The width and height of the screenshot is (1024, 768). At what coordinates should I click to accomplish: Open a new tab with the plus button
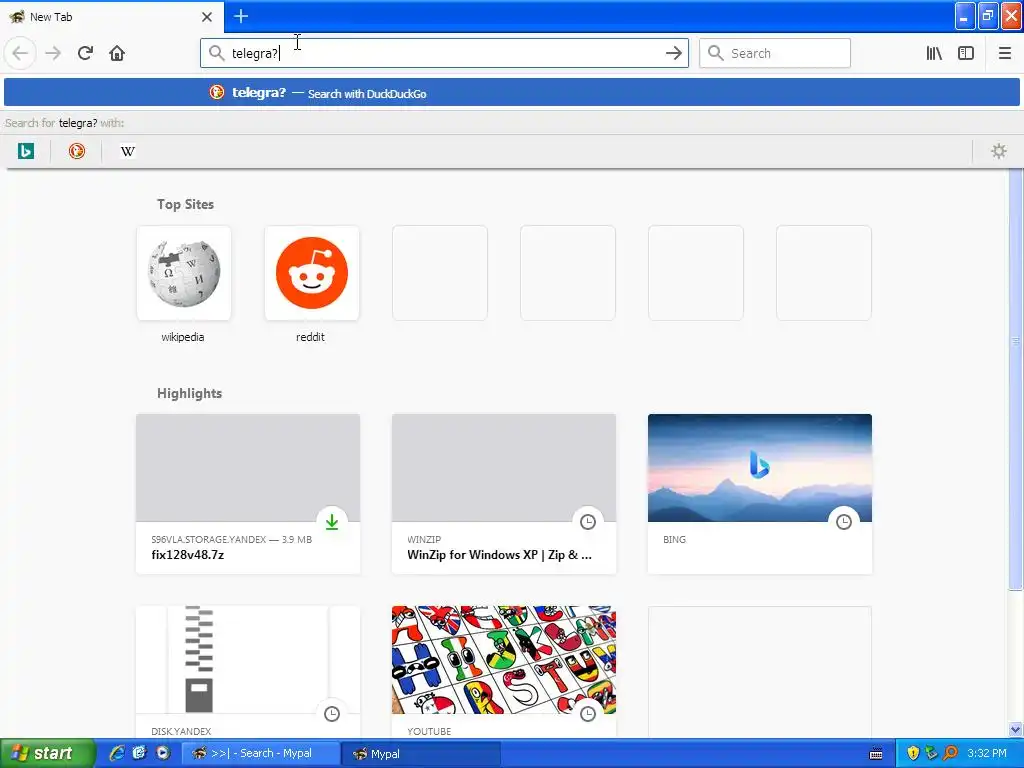point(241,16)
